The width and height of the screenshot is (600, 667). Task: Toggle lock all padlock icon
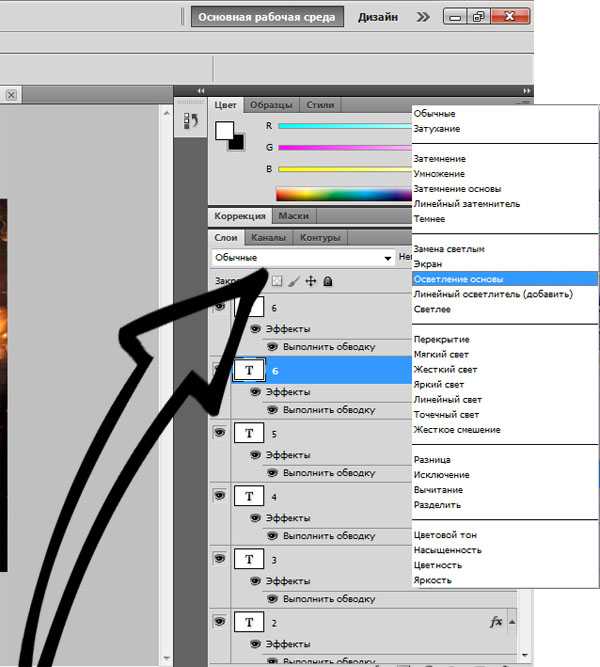(x=328, y=281)
